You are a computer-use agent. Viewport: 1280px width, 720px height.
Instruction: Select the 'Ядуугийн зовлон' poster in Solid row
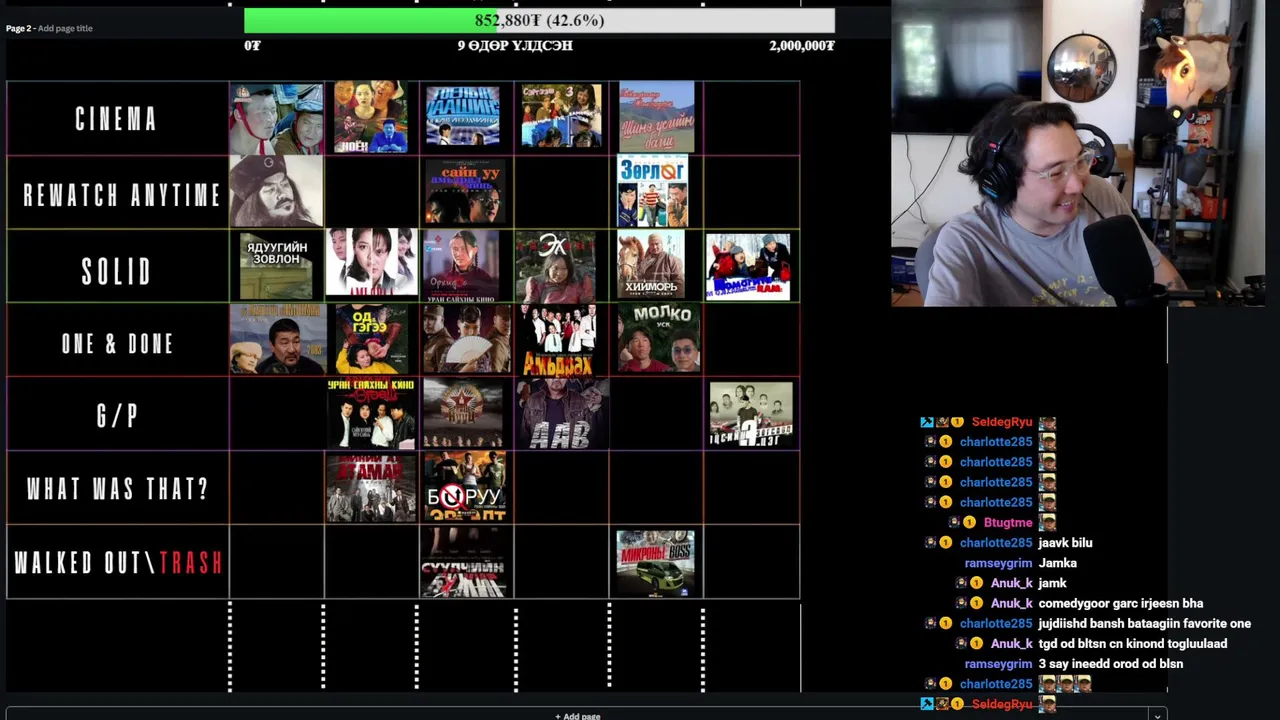[x=276, y=266]
